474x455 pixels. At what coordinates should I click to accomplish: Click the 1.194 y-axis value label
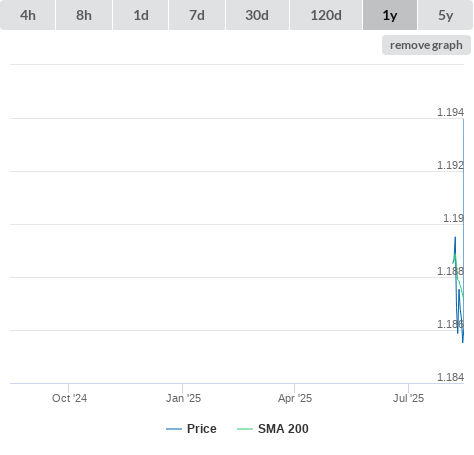coord(450,112)
